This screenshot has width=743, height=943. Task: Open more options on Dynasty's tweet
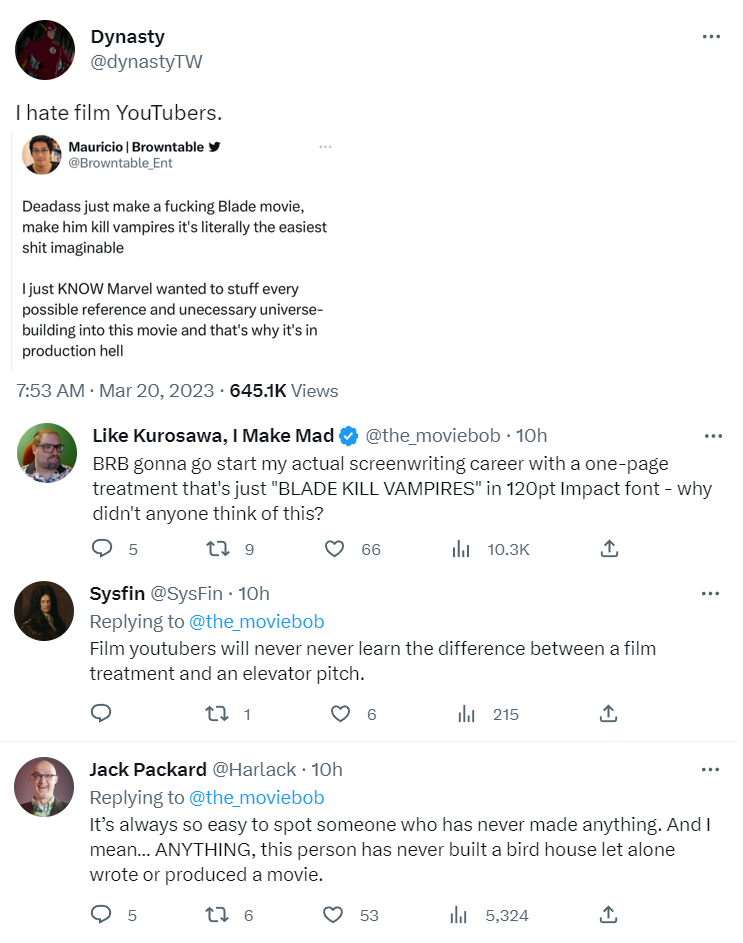pyautogui.click(x=711, y=37)
